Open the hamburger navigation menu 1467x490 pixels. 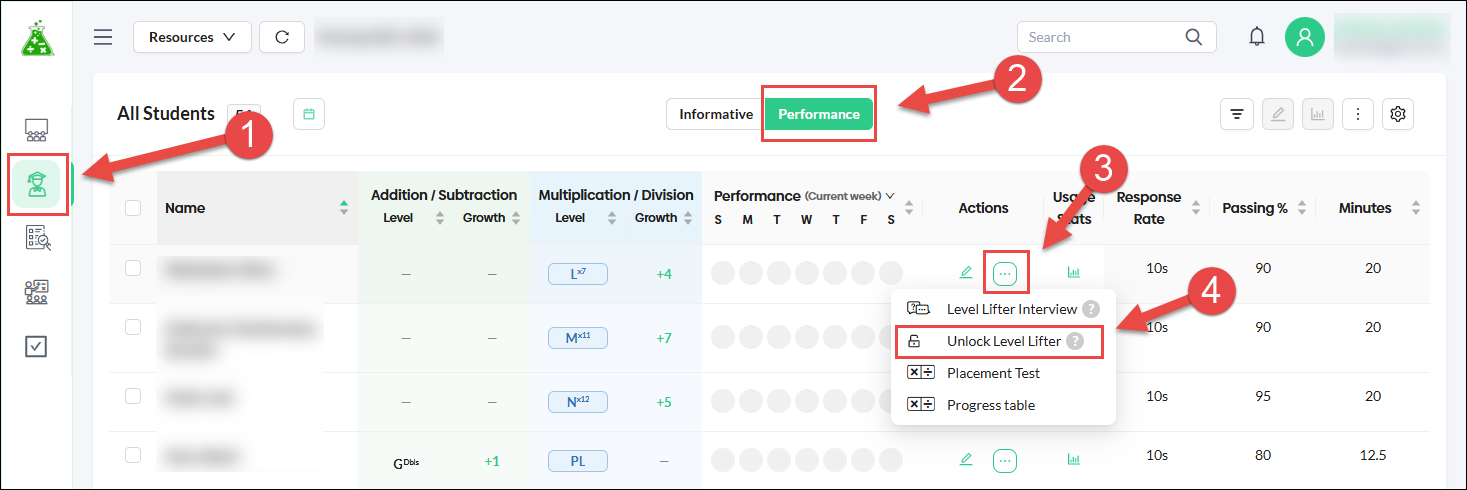click(x=103, y=37)
